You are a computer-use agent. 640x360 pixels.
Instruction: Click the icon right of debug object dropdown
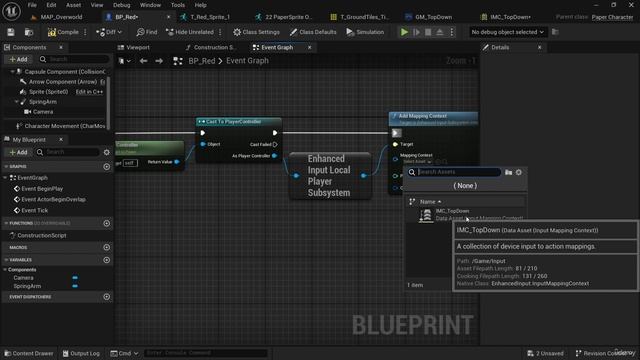(x=555, y=31)
